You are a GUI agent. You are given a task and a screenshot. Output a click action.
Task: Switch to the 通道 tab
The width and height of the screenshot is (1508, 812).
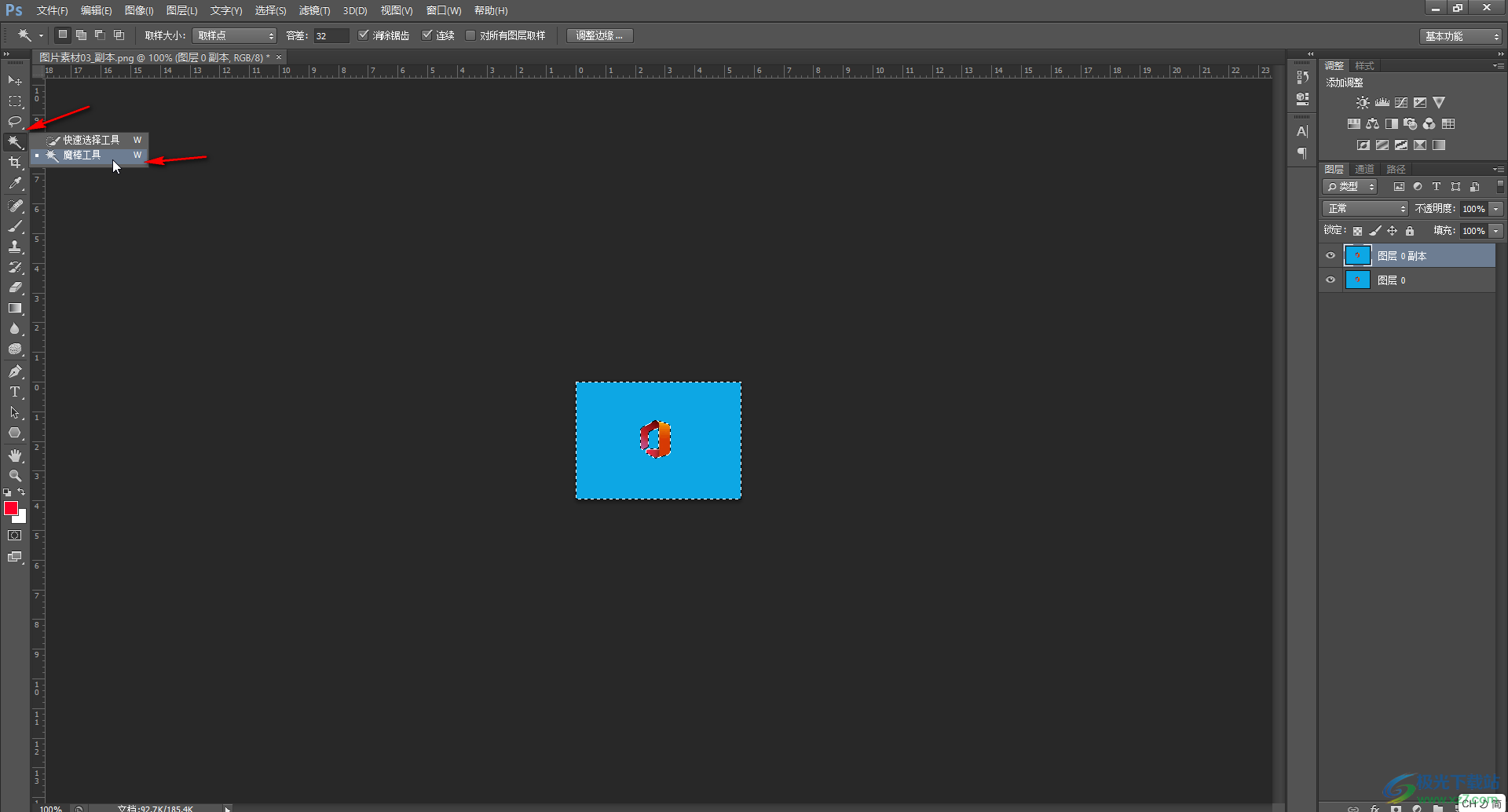(x=1364, y=170)
